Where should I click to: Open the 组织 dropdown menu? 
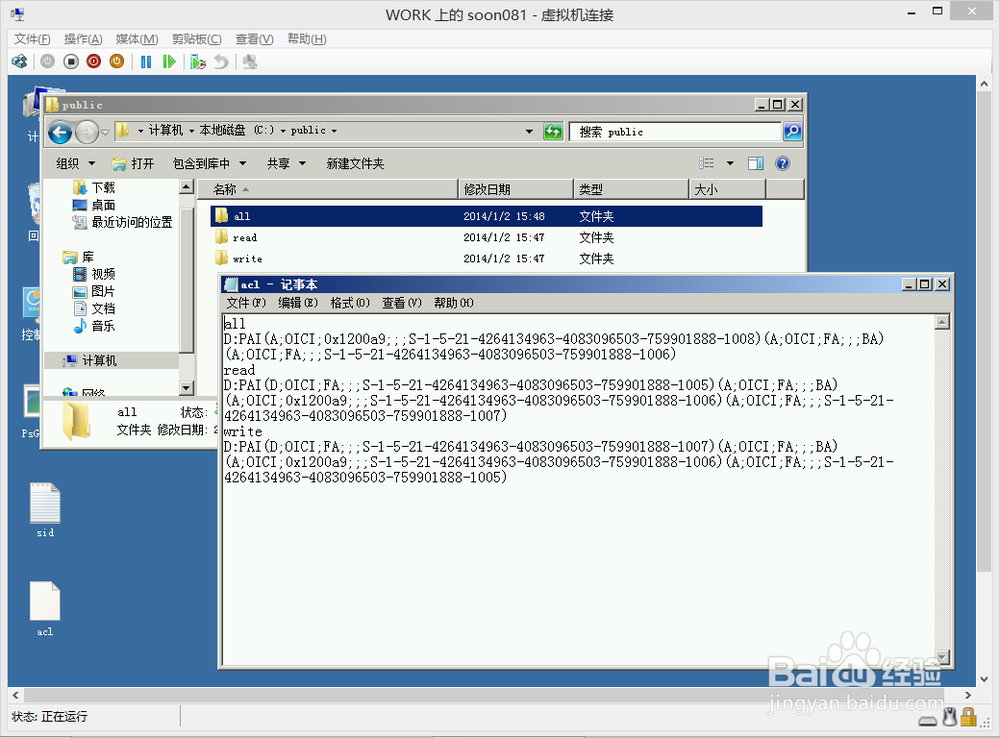75,163
